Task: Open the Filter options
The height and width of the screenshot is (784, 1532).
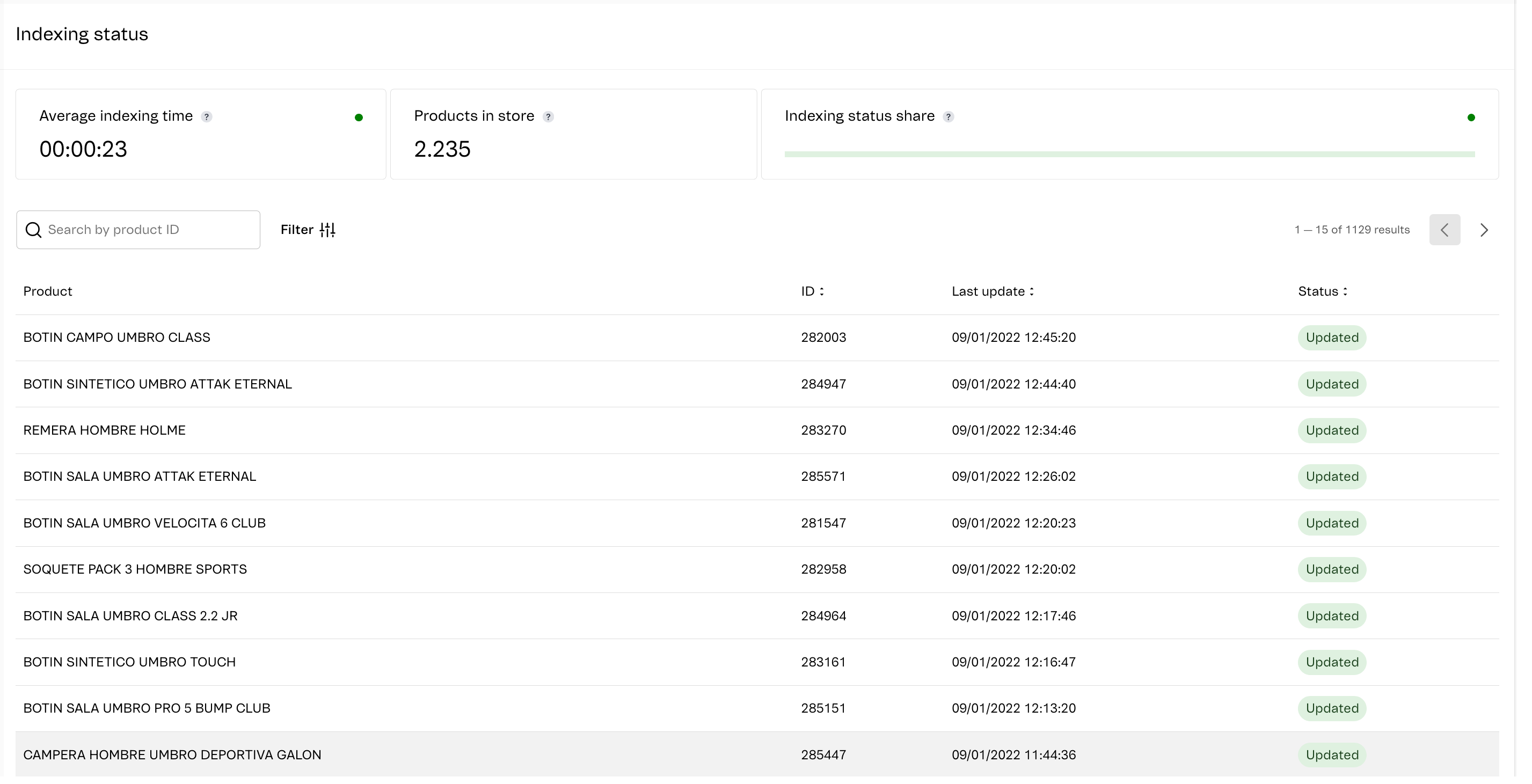Action: point(308,230)
